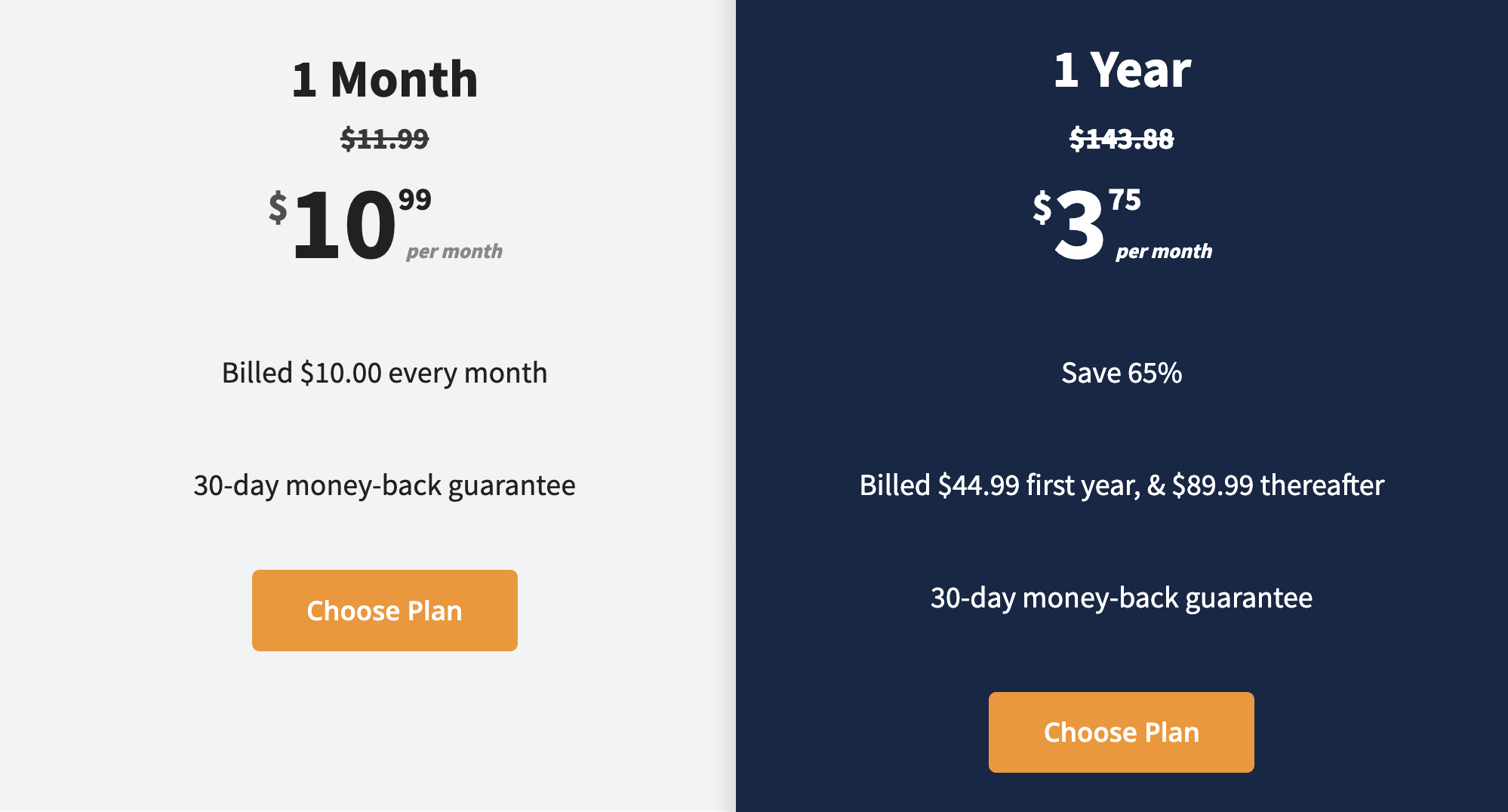Click the $10.99 per month price
The height and width of the screenshot is (812, 1508).
click(x=385, y=224)
